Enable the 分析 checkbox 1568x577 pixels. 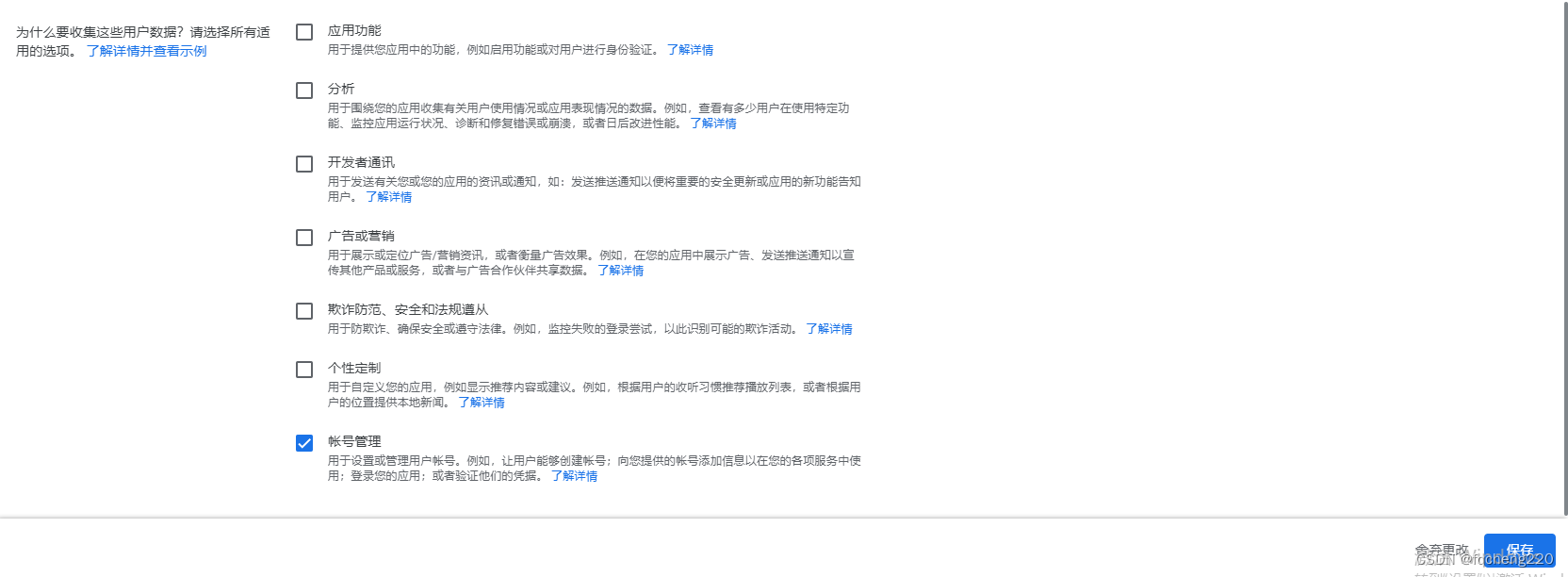point(304,91)
